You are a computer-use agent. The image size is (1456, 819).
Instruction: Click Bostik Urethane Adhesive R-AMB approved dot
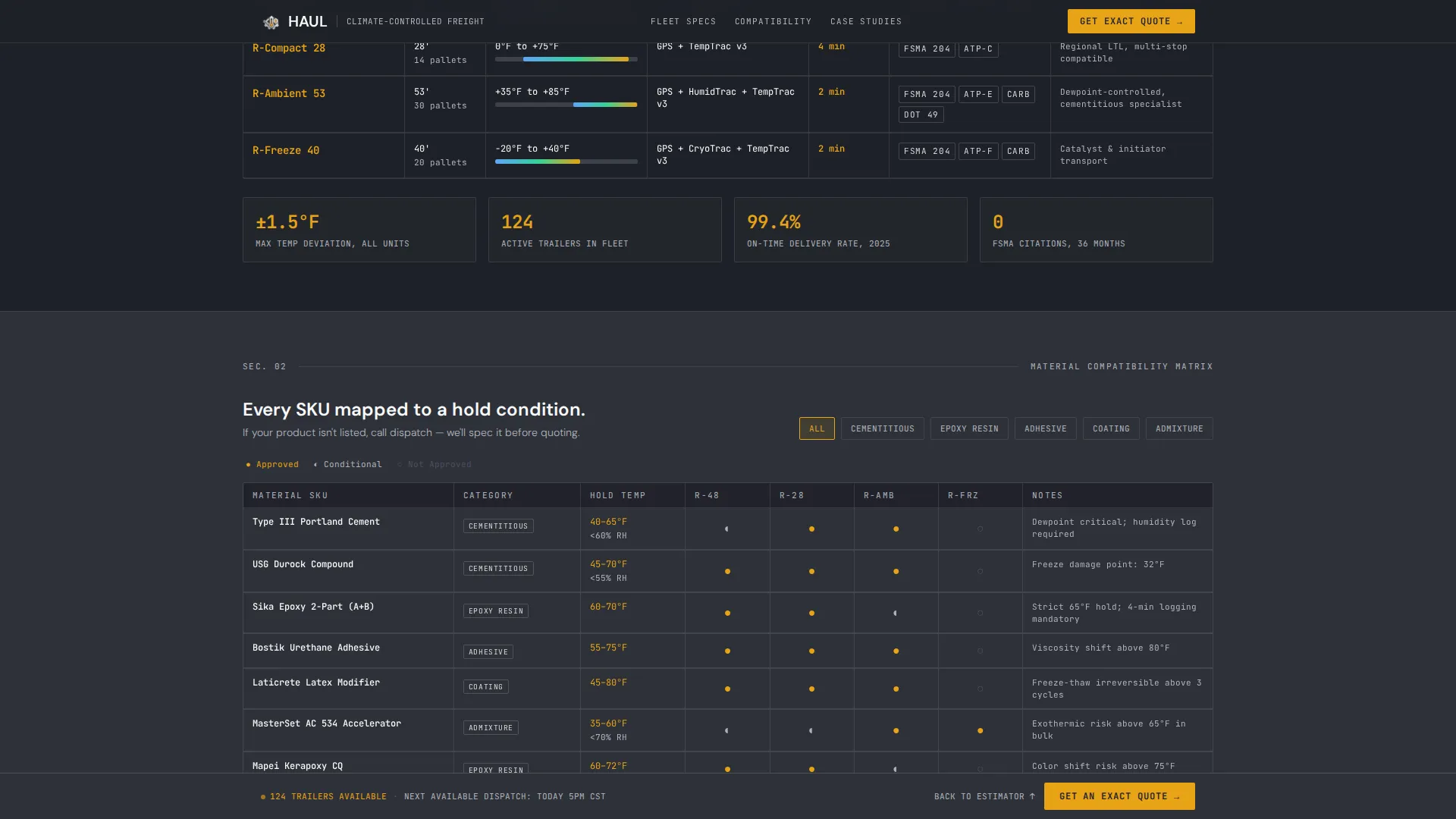(896, 651)
